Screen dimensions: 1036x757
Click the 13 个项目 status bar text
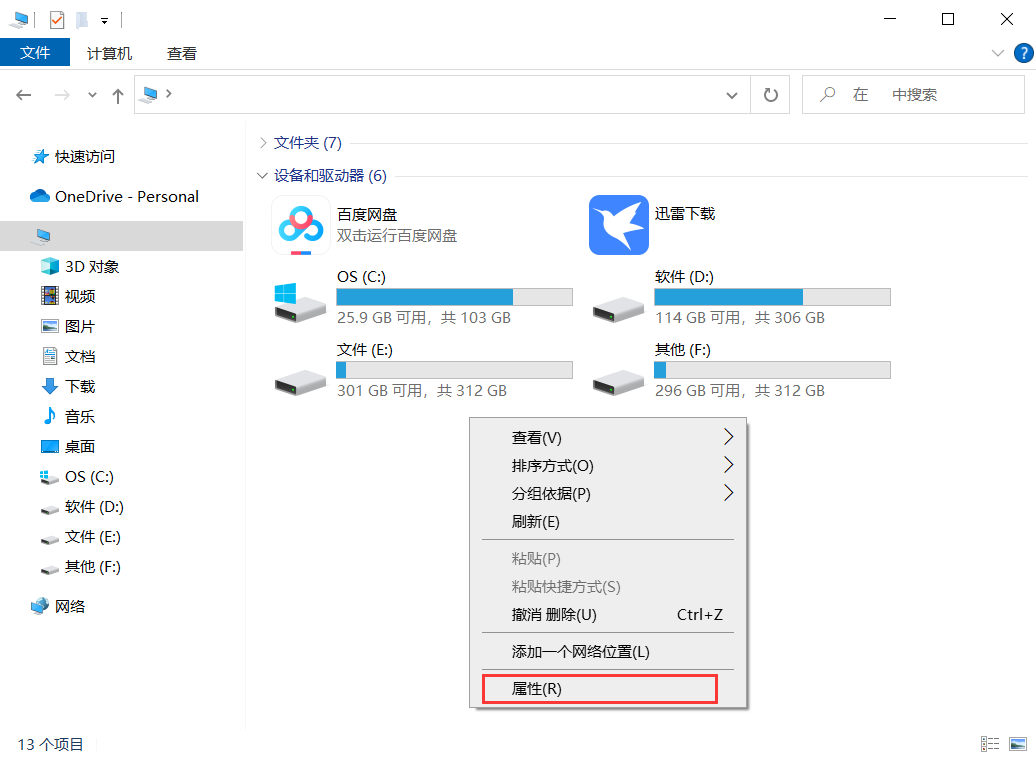pos(50,744)
